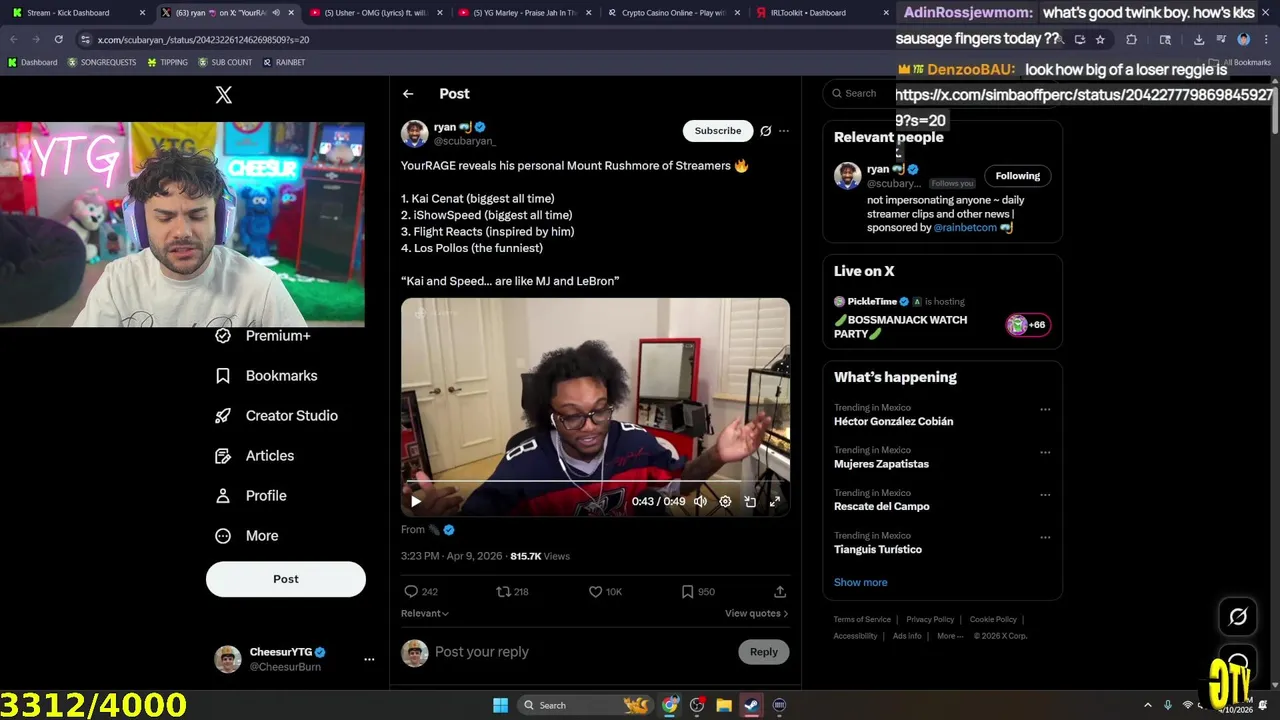Open the SUB COUNT bookmark

click(225, 62)
